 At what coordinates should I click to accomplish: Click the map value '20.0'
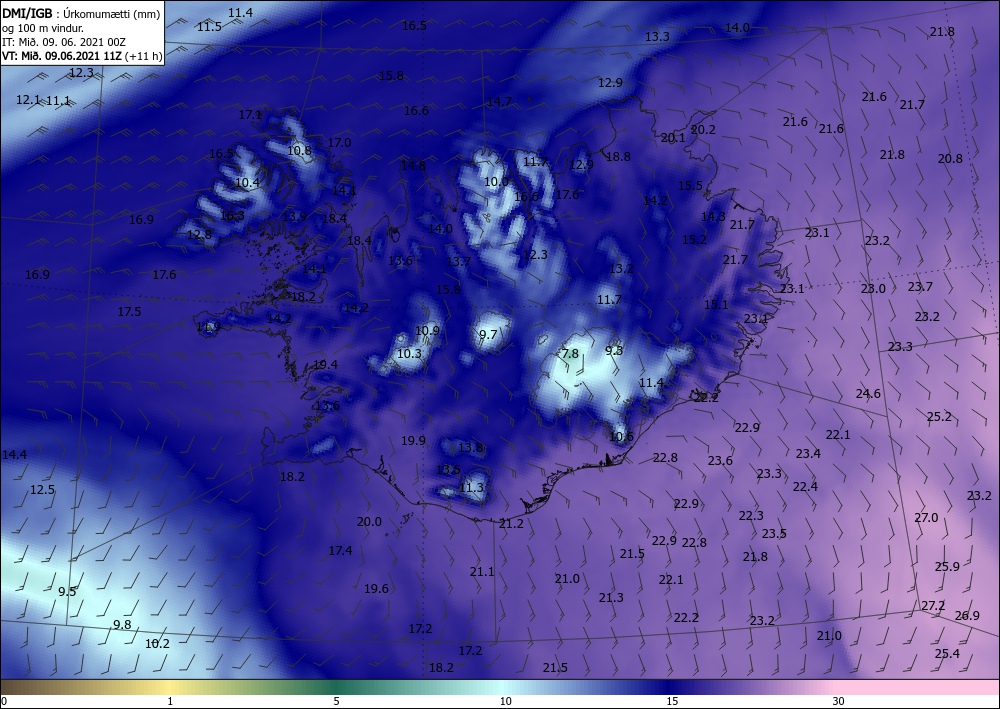369,522
